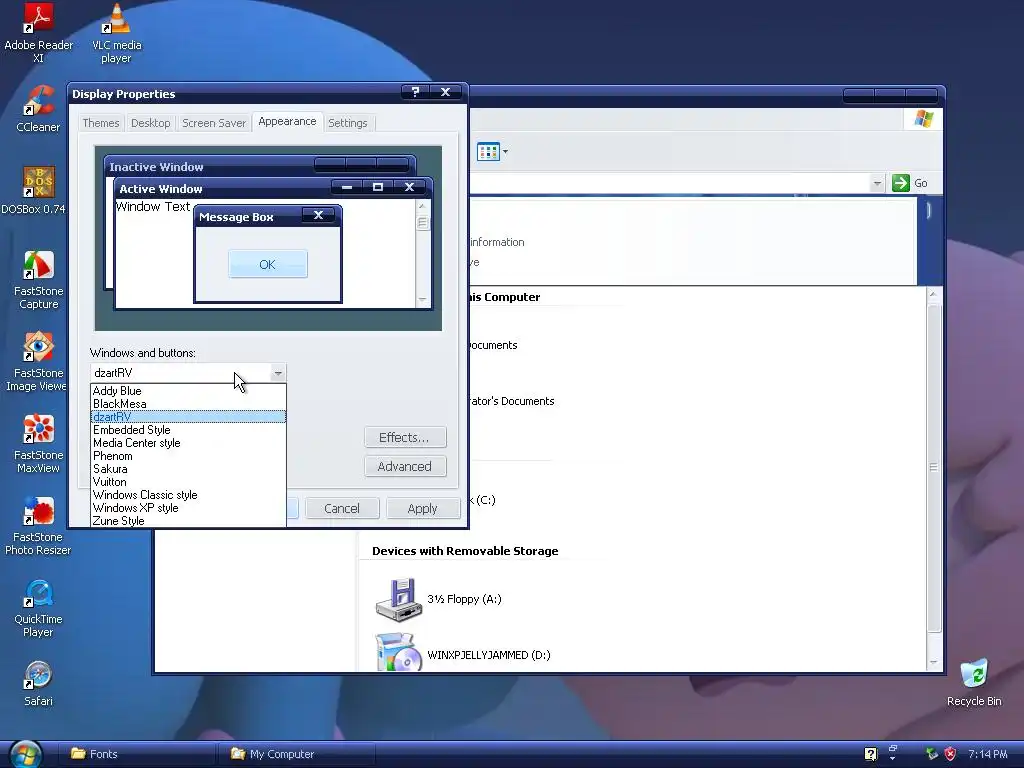Pick Phenom style option
The width and height of the screenshot is (1024, 768).
[188, 456]
